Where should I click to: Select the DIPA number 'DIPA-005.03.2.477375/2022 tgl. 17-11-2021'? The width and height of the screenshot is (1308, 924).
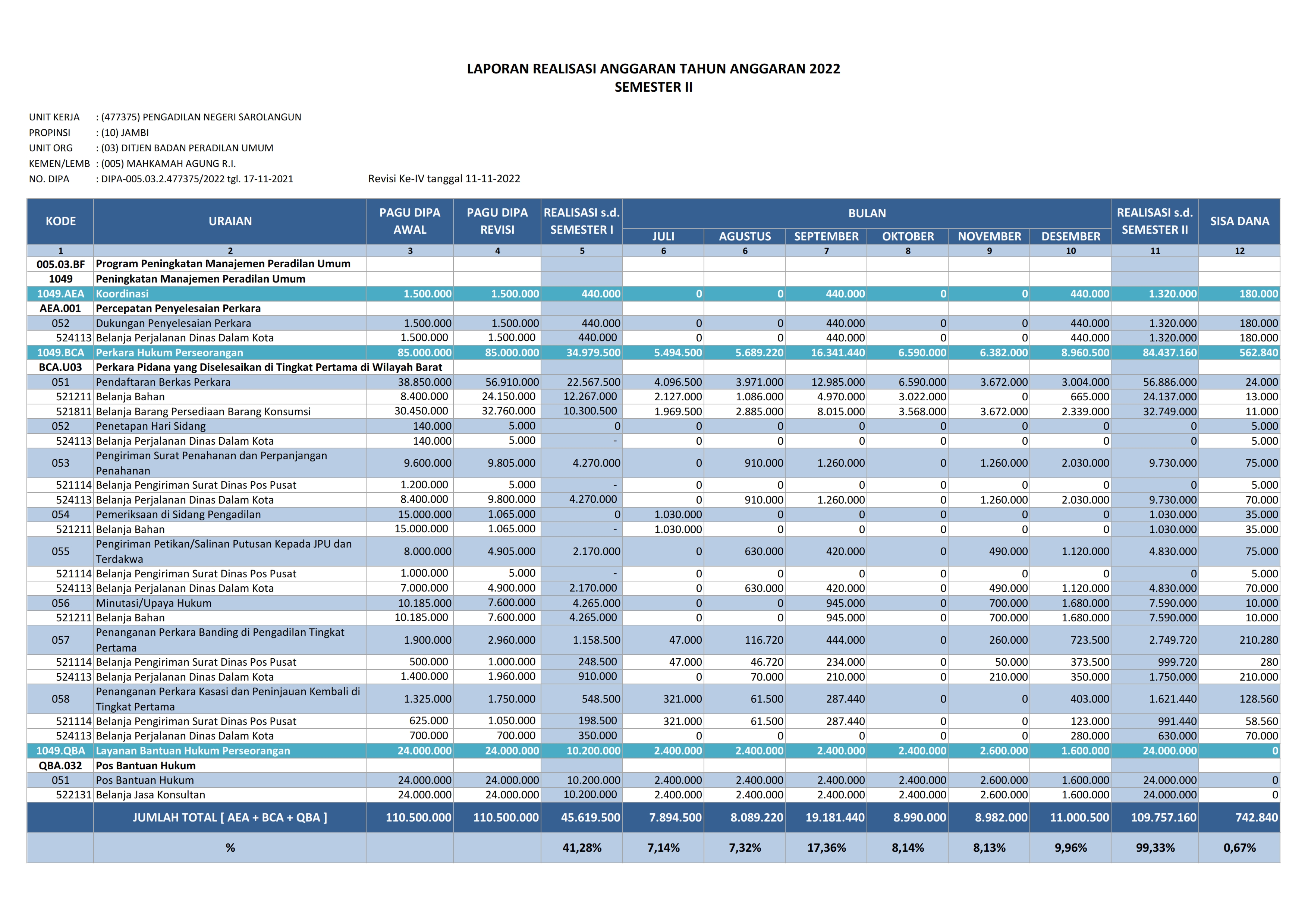pos(197,179)
